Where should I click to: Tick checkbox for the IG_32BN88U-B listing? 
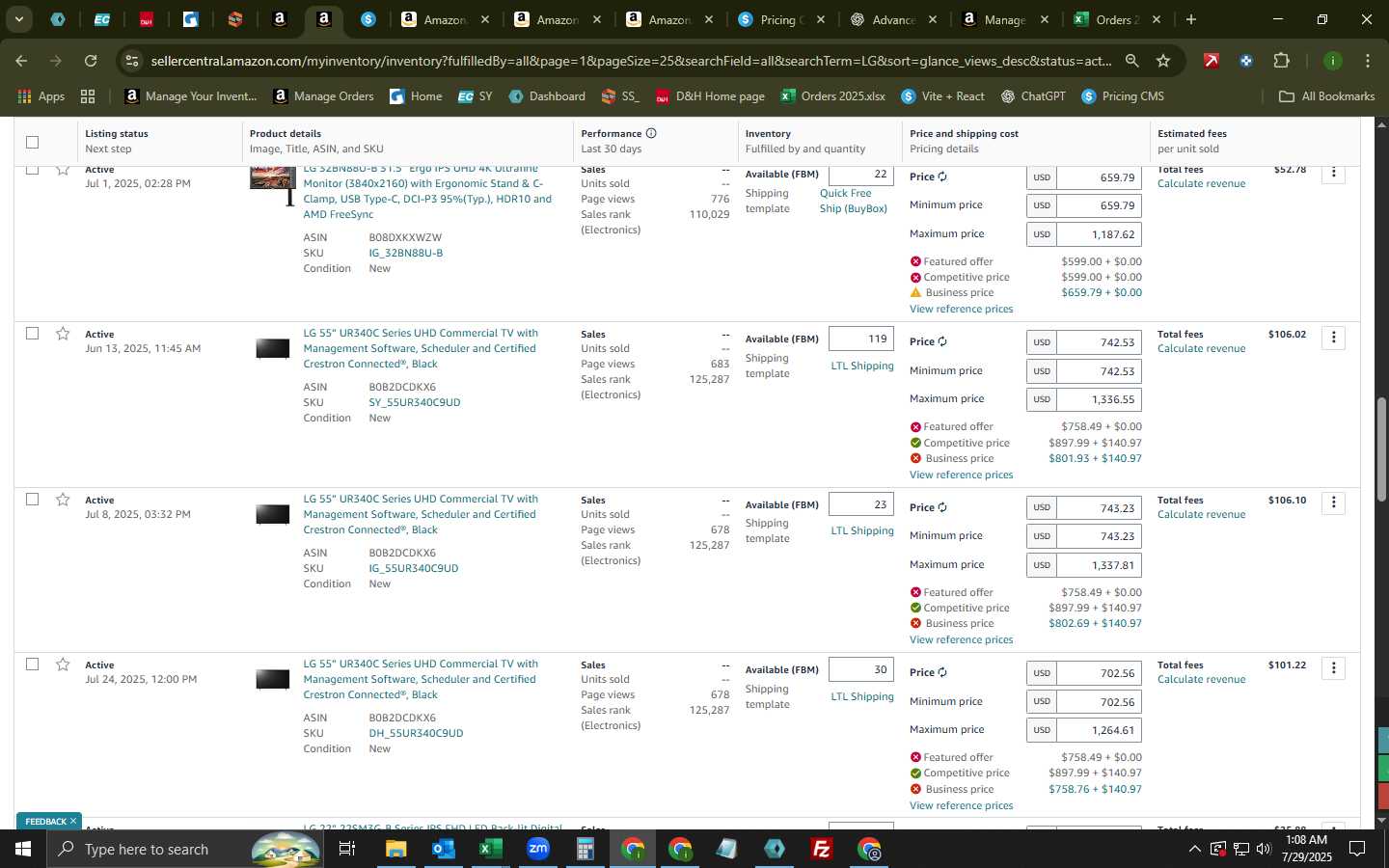pos(32,171)
